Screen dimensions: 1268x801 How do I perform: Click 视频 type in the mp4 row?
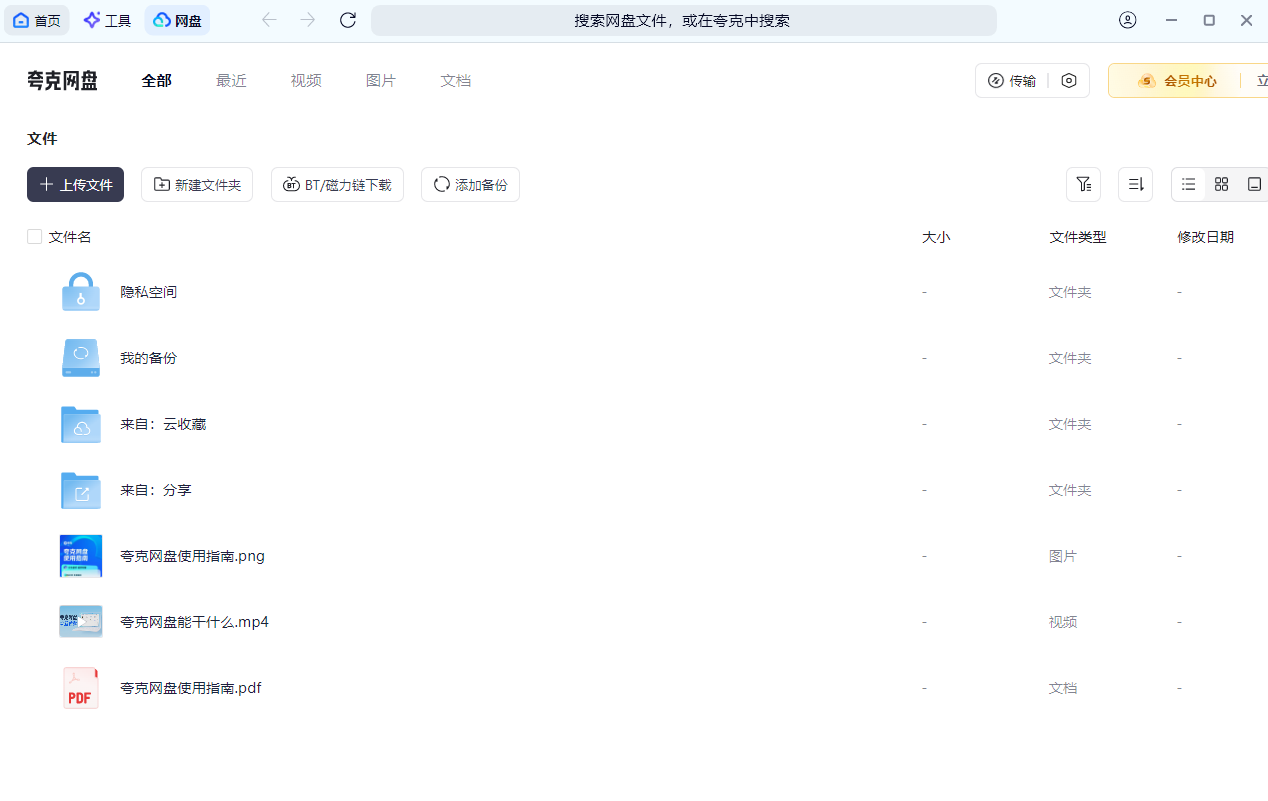(1063, 622)
